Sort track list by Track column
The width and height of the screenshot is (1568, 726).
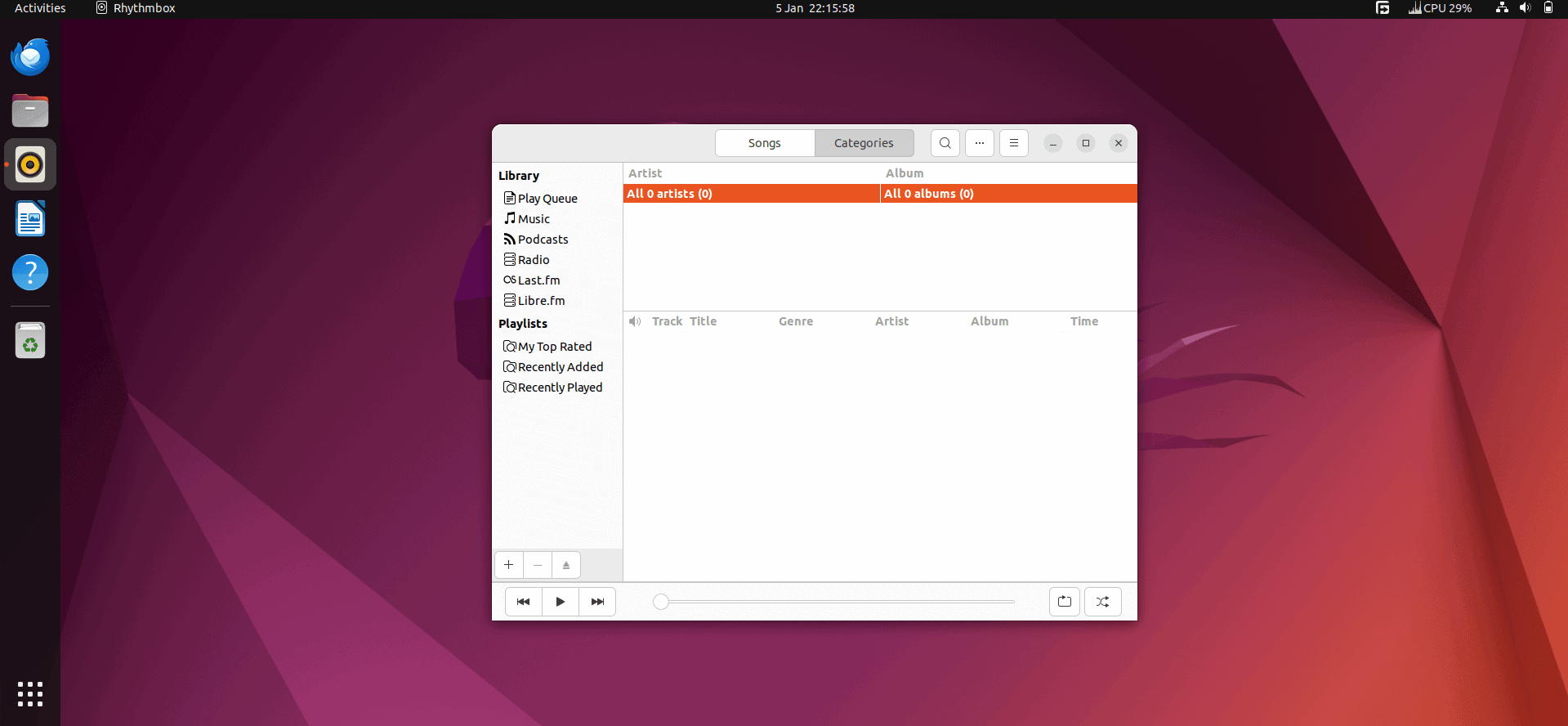[x=667, y=321]
